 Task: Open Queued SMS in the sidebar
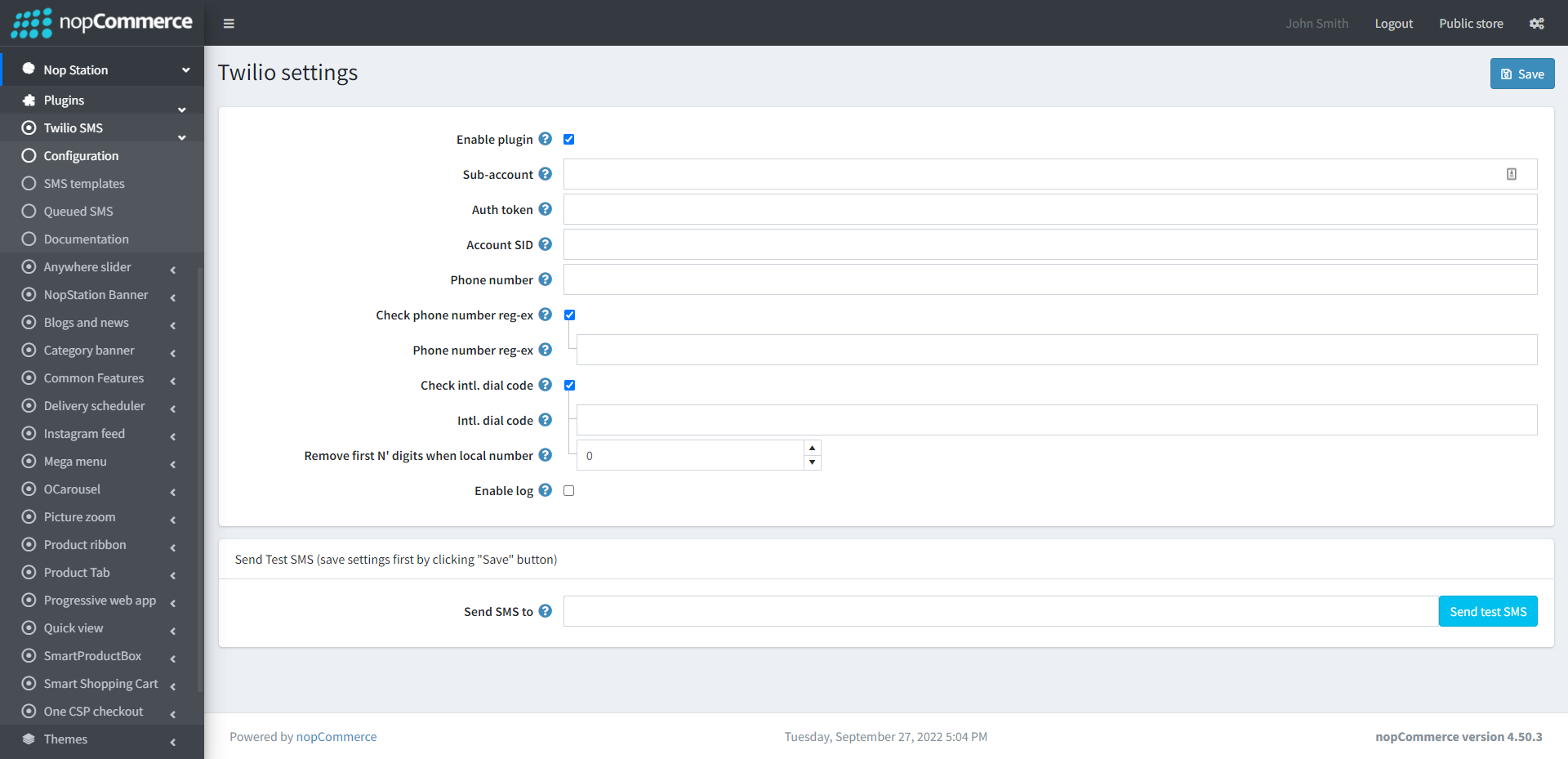(x=102, y=211)
